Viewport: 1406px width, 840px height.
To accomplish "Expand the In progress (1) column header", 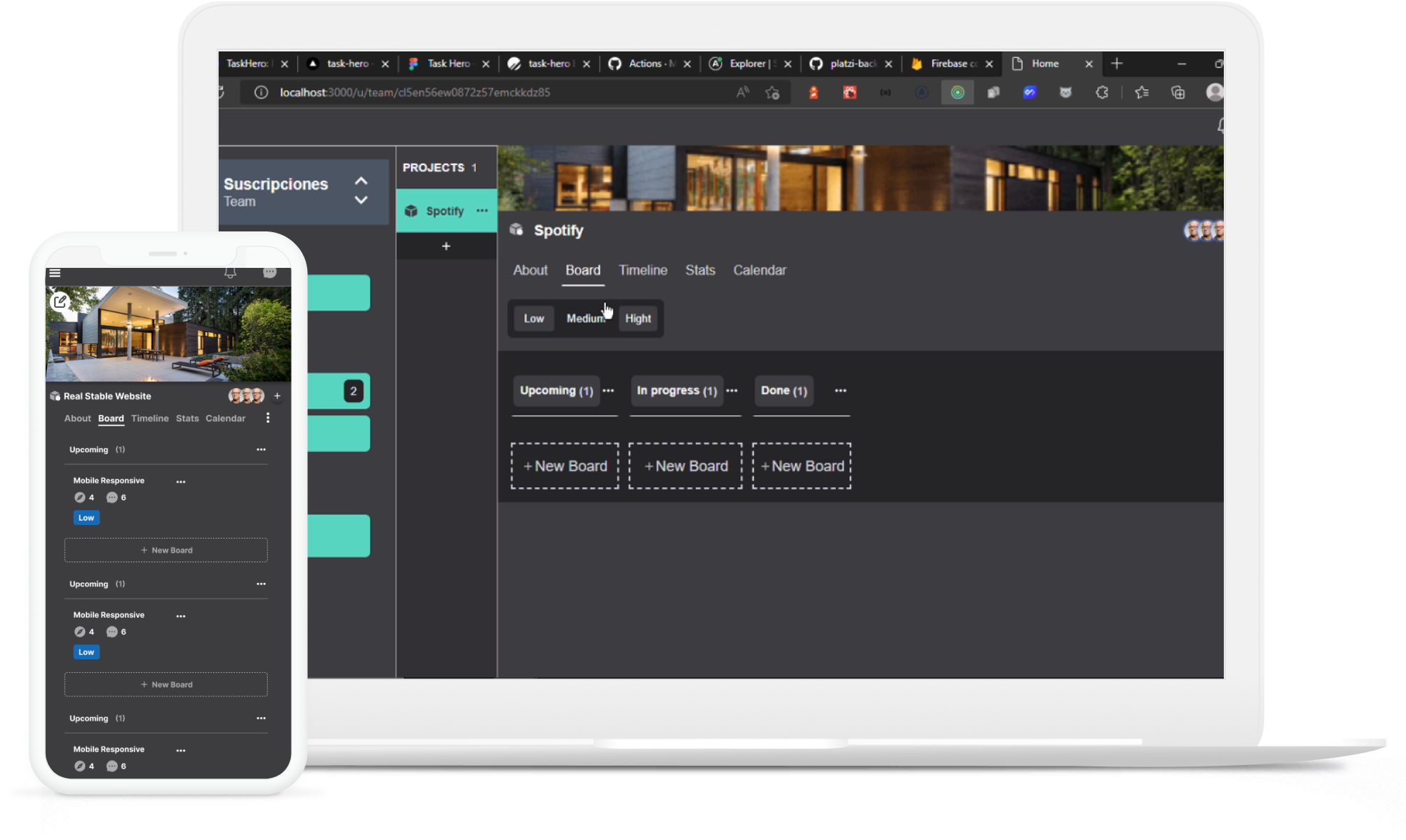I will pos(677,391).
